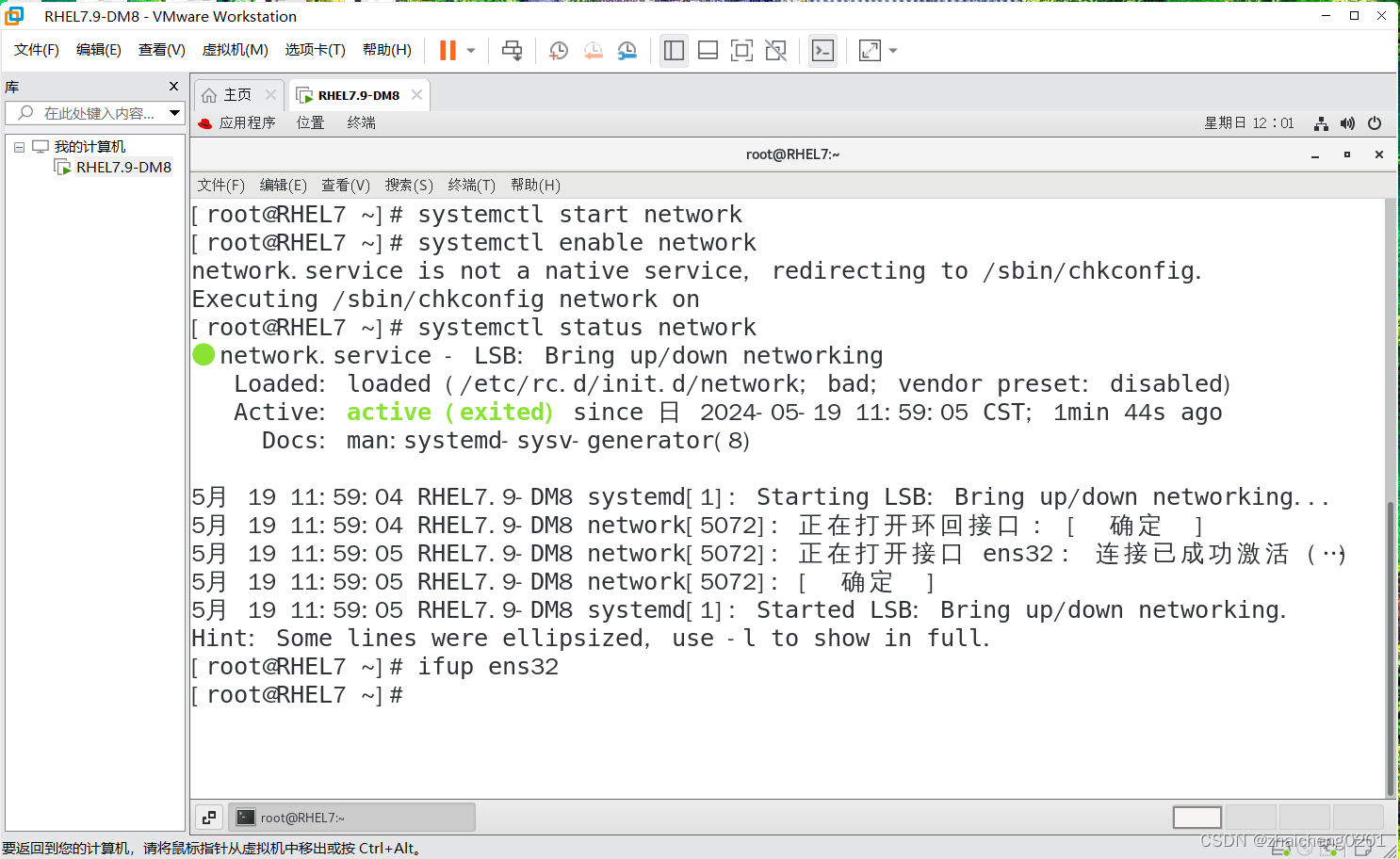
Task: Switch to full screen mode
Action: tap(741, 51)
